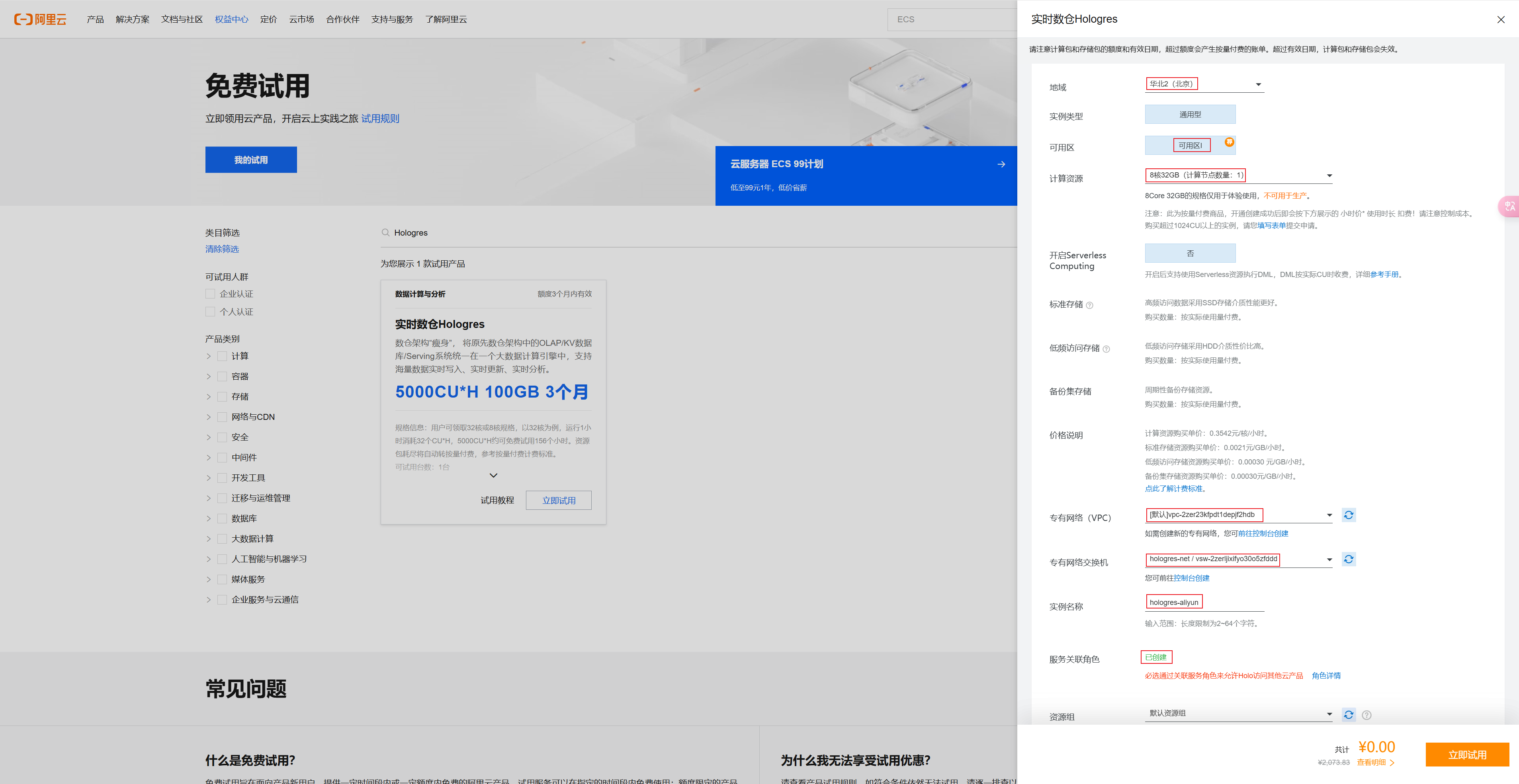Refresh the 专有网络交换机 list
1519x784 pixels.
tap(1349, 560)
